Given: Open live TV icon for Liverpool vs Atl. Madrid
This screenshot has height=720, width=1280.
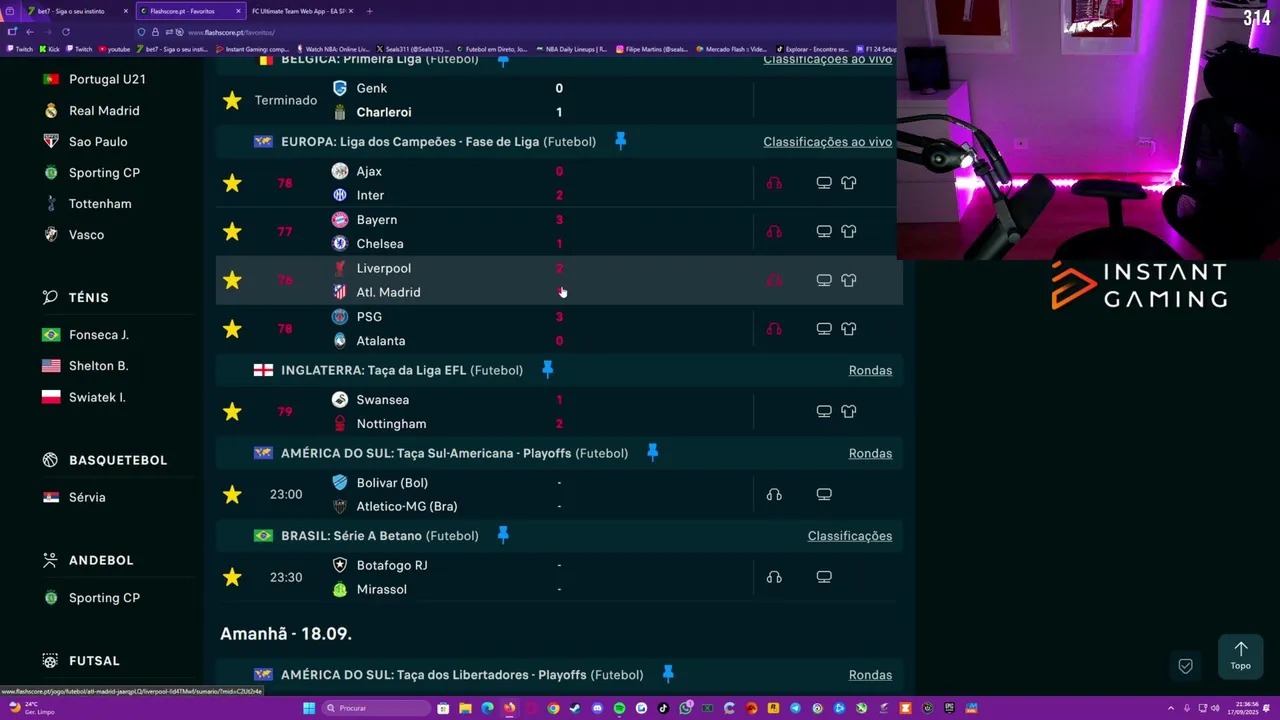Looking at the screenshot, I should [824, 280].
